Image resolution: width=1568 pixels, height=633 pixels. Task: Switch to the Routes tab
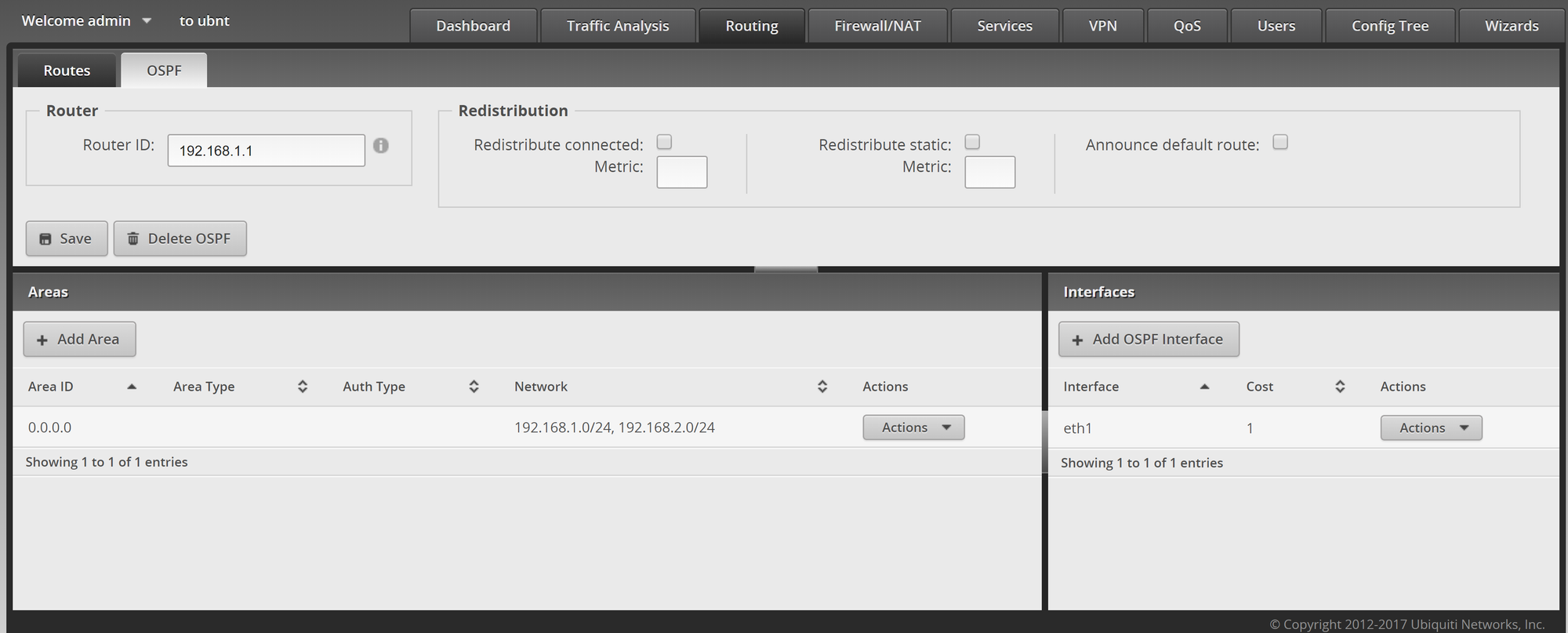point(67,71)
